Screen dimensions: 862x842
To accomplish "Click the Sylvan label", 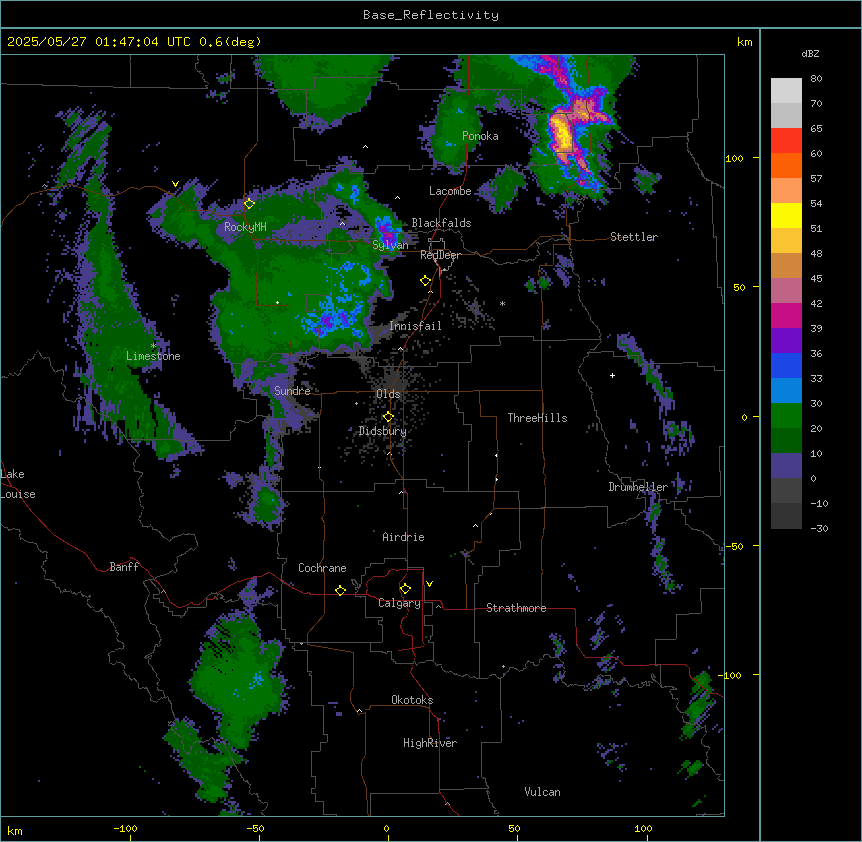I will 390,245.
